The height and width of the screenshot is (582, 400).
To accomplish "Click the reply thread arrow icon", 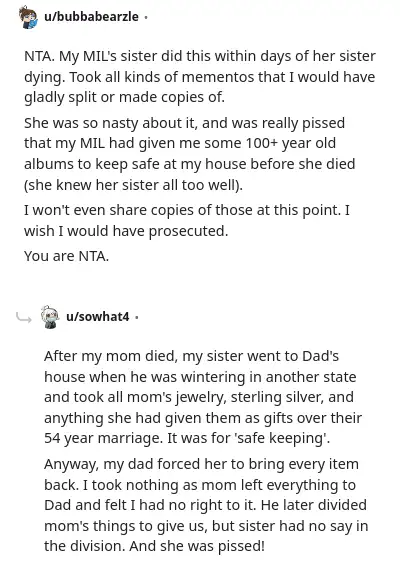I will 24,318.
